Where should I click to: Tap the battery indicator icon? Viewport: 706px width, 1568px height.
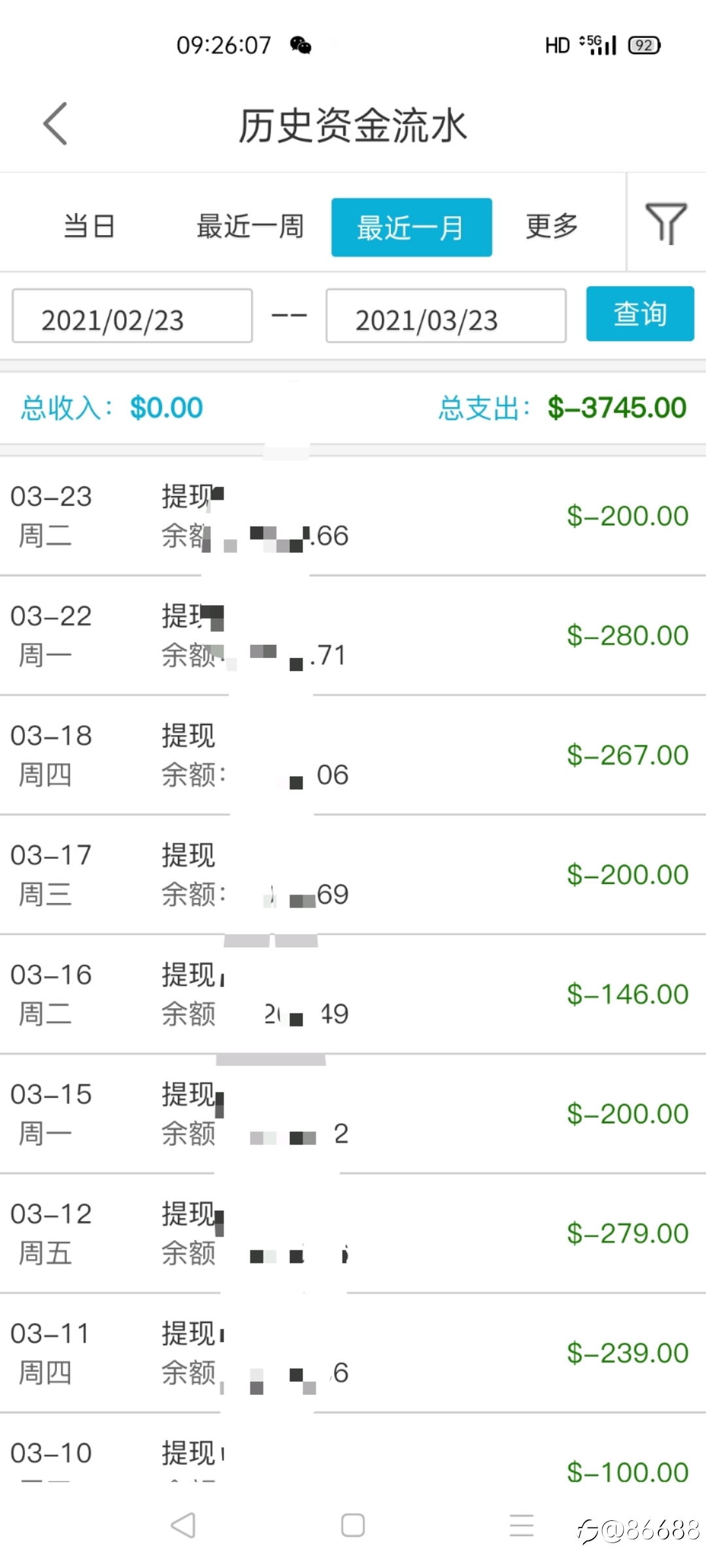(644, 45)
